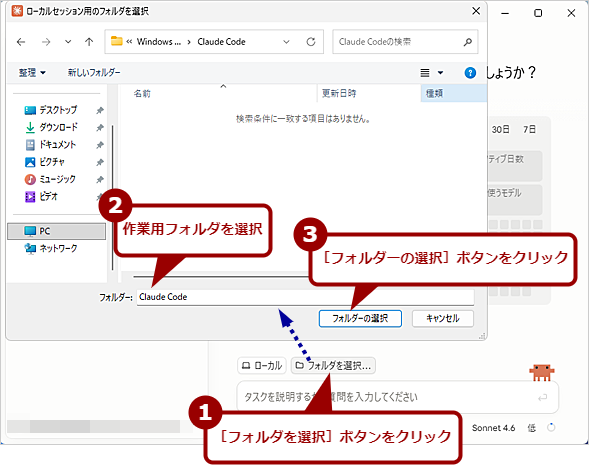Click the navigation pane scrollbar
Screen dimensions: 589x465
tap(112, 198)
